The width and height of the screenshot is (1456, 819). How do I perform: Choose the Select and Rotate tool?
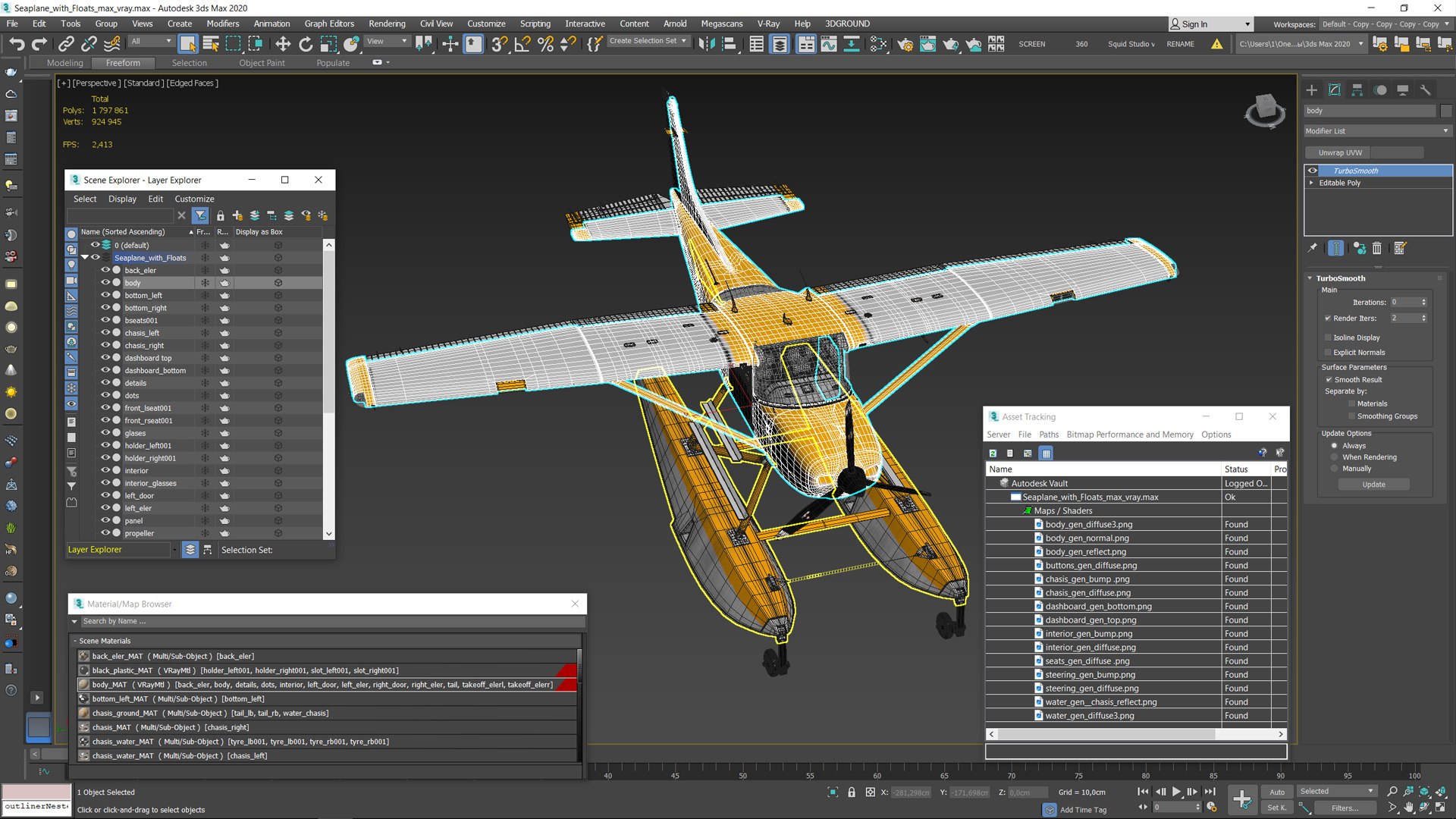coord(306,44)
